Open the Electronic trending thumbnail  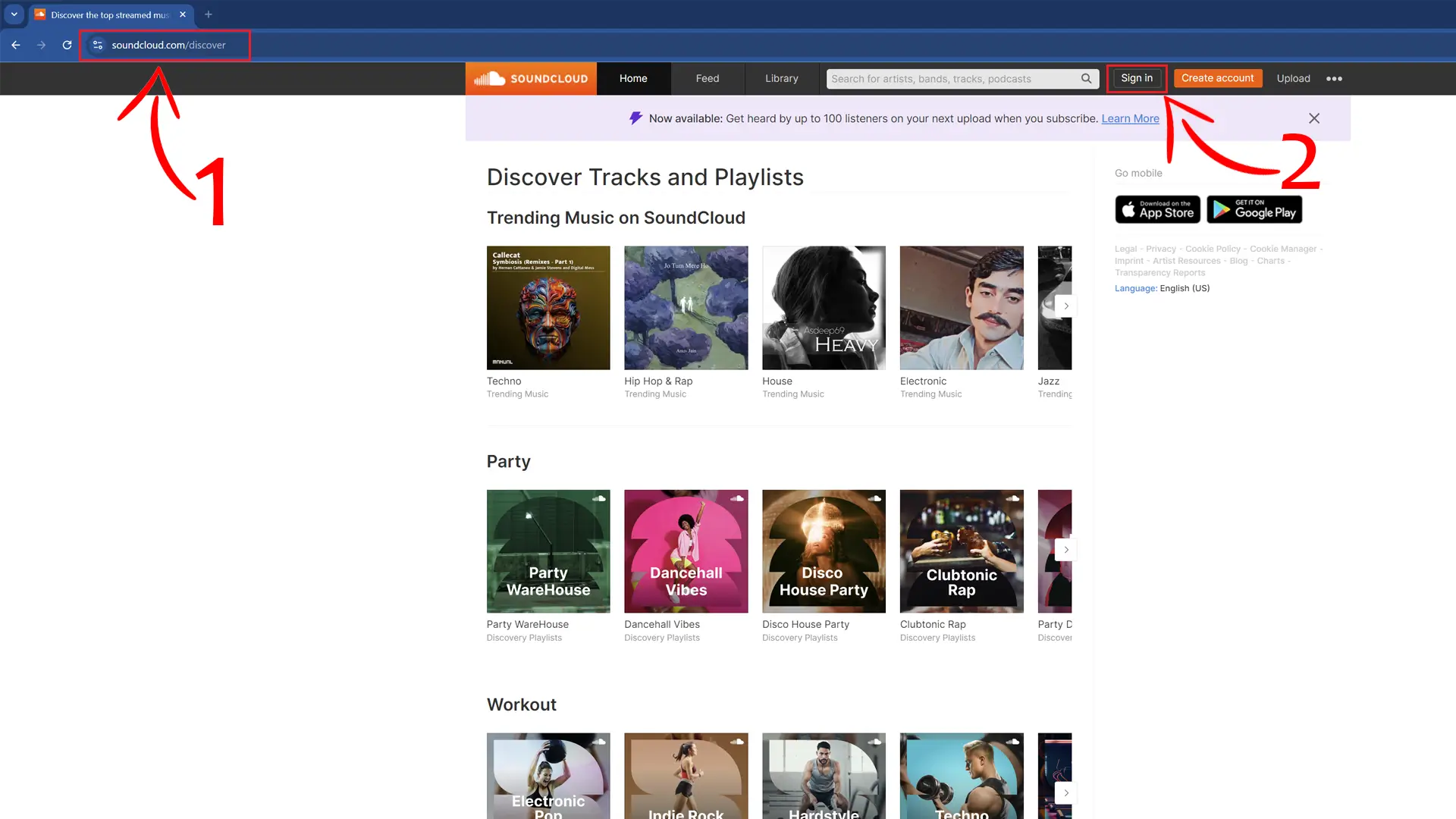[962, 308]
